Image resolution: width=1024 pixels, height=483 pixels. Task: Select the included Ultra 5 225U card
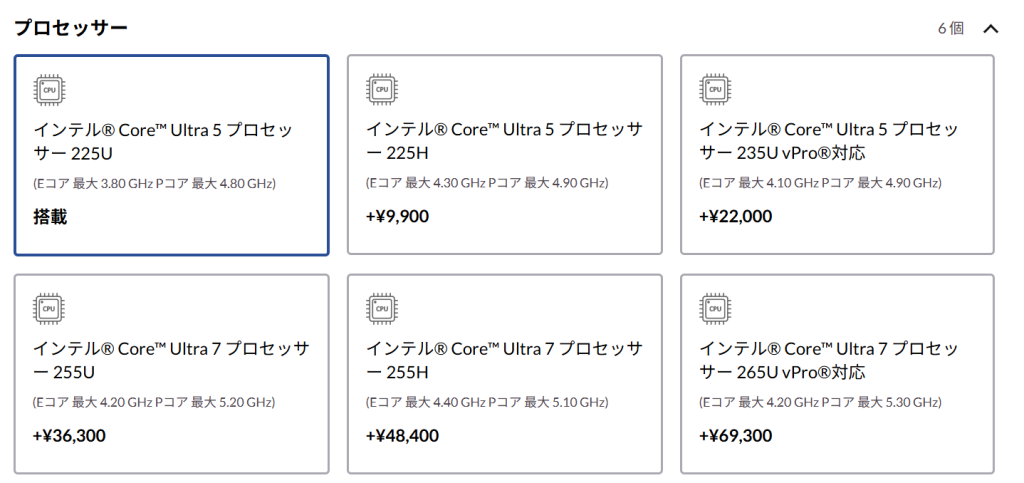pyautogui.click(x=171, y=155)
